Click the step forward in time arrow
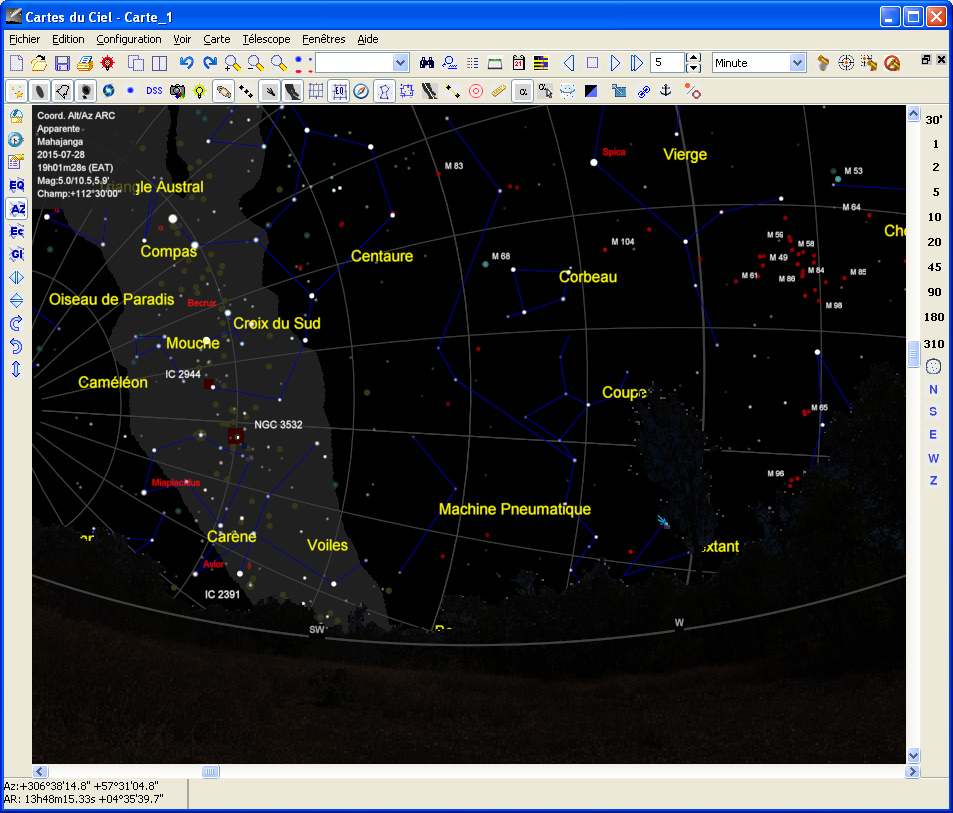Image resolution: width=953 pixels, height=813 pixels. (x=615, y=63)
